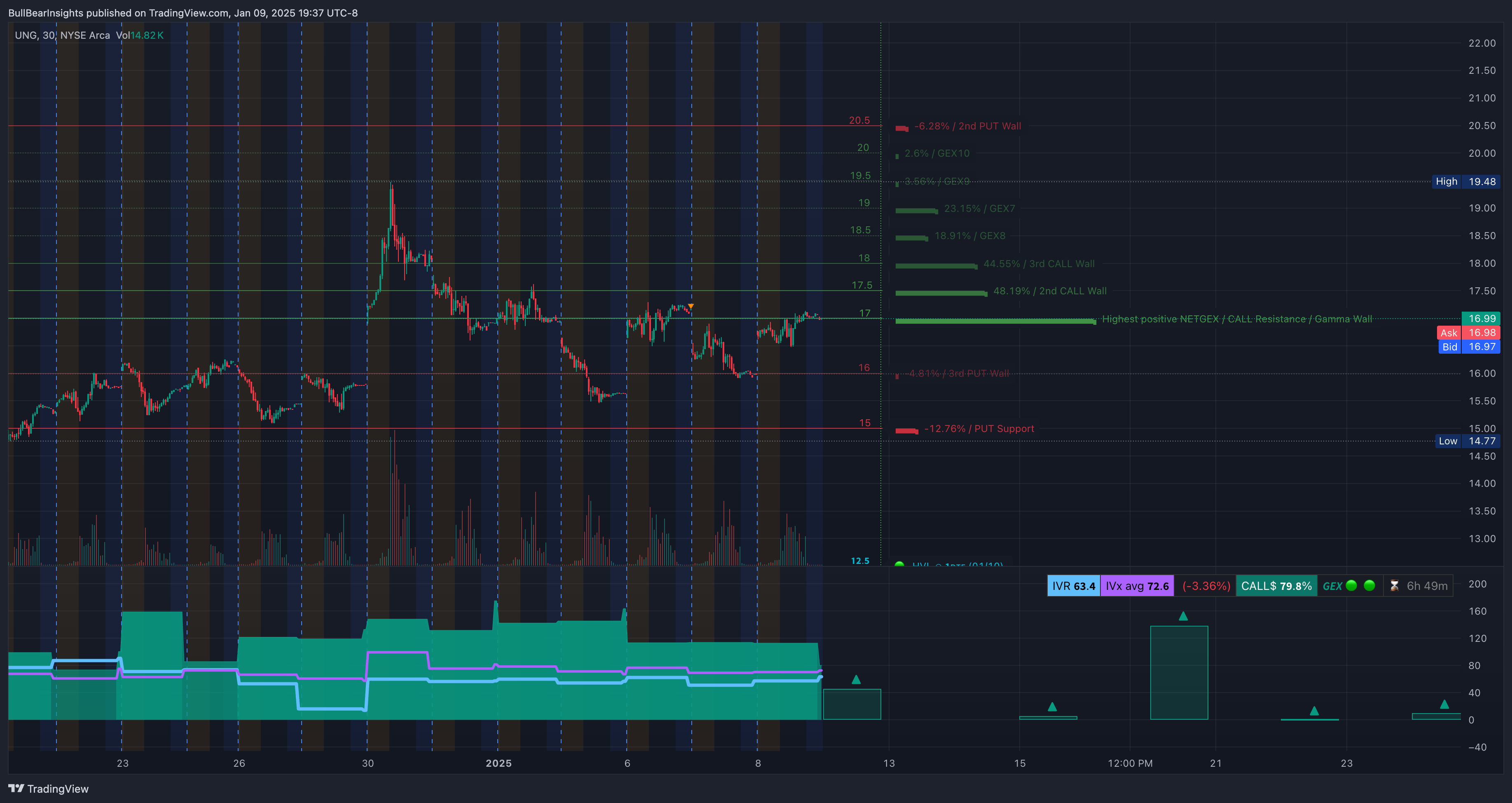
Task: Click the second green dot beside GEX
Action: [x=1369, y=585]
